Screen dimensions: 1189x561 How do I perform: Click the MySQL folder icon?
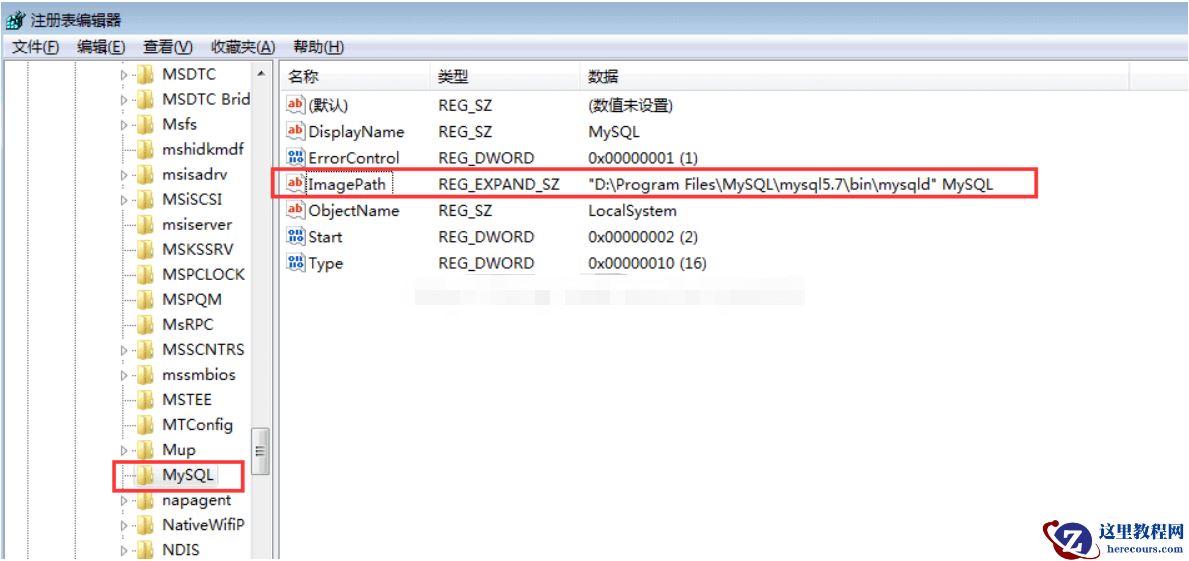pyautogui.click(x=144, y=475)
